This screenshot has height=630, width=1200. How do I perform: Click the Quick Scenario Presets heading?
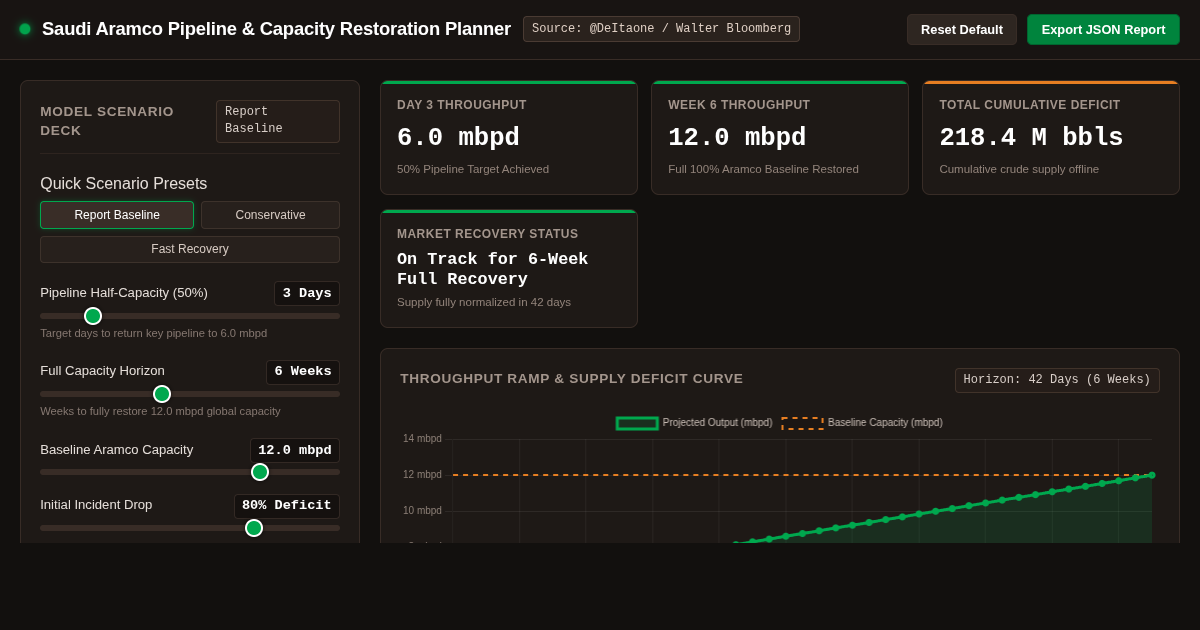tap(124, 184)
